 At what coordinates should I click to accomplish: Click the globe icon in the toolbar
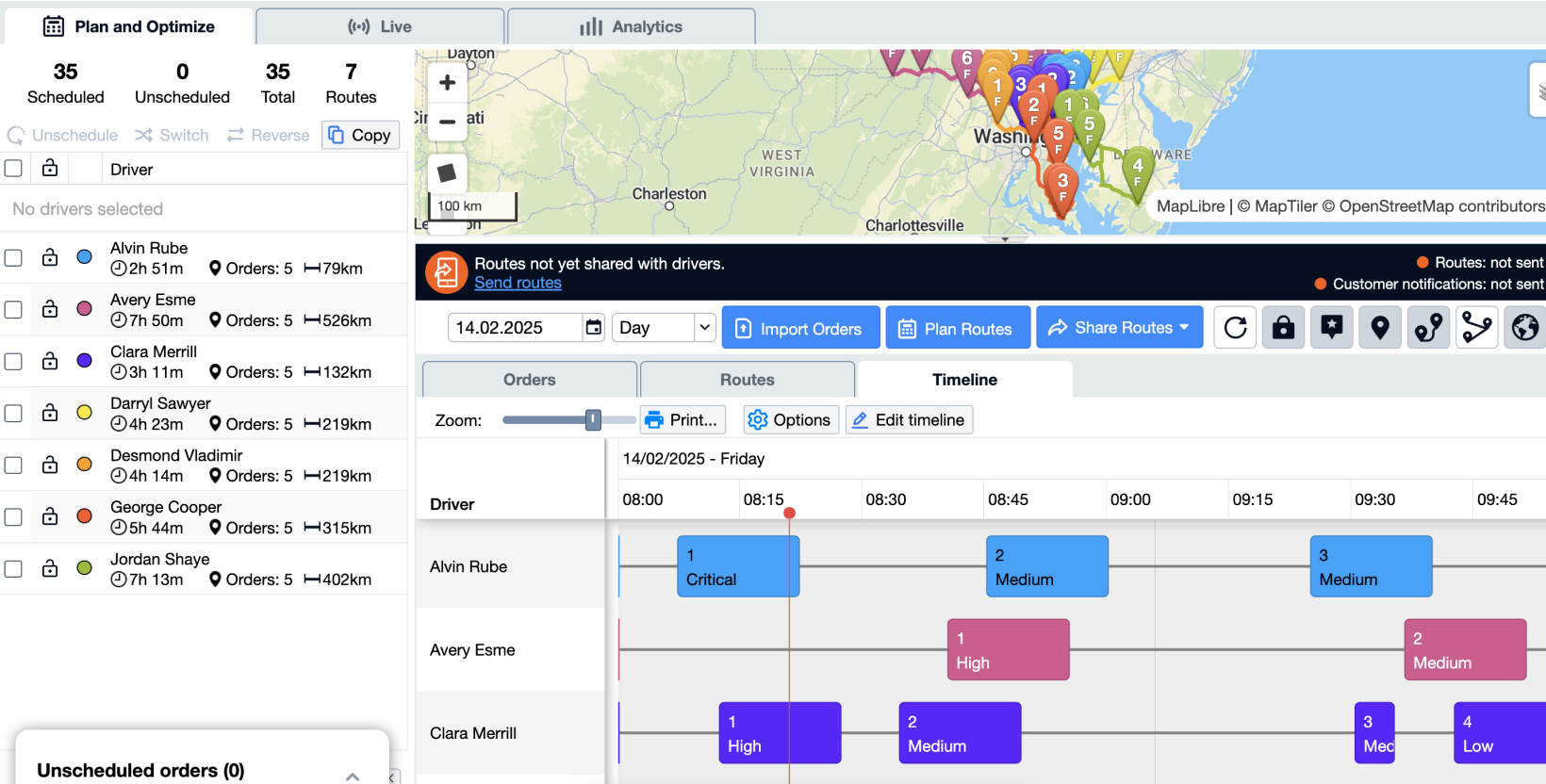(x=1524, y=328)
